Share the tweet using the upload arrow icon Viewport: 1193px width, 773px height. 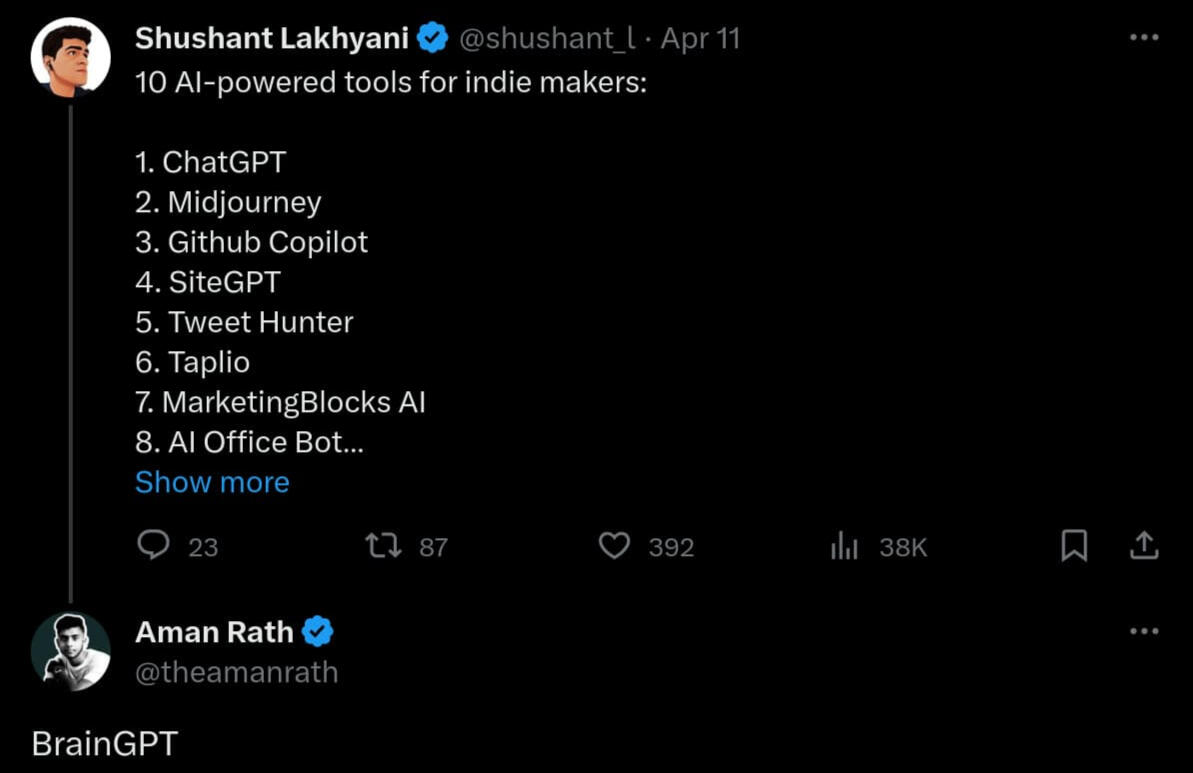pyautogui.click(x=1143, y=546)
